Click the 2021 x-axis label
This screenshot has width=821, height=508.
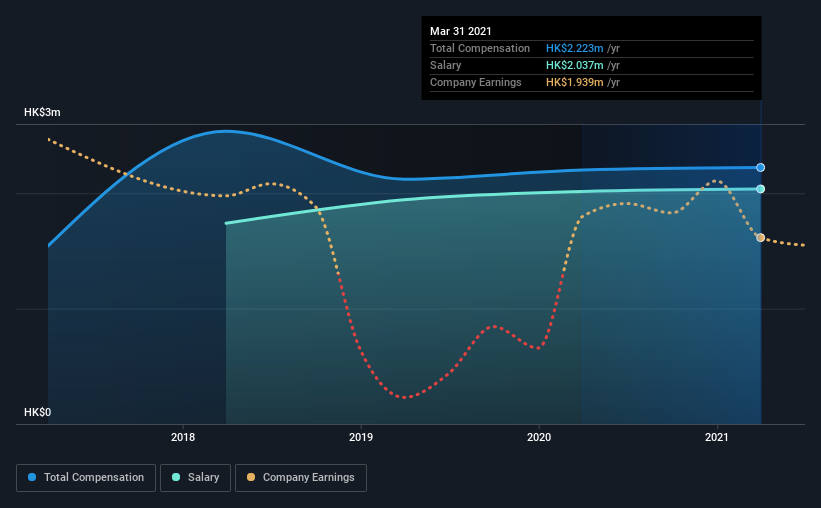716,437
